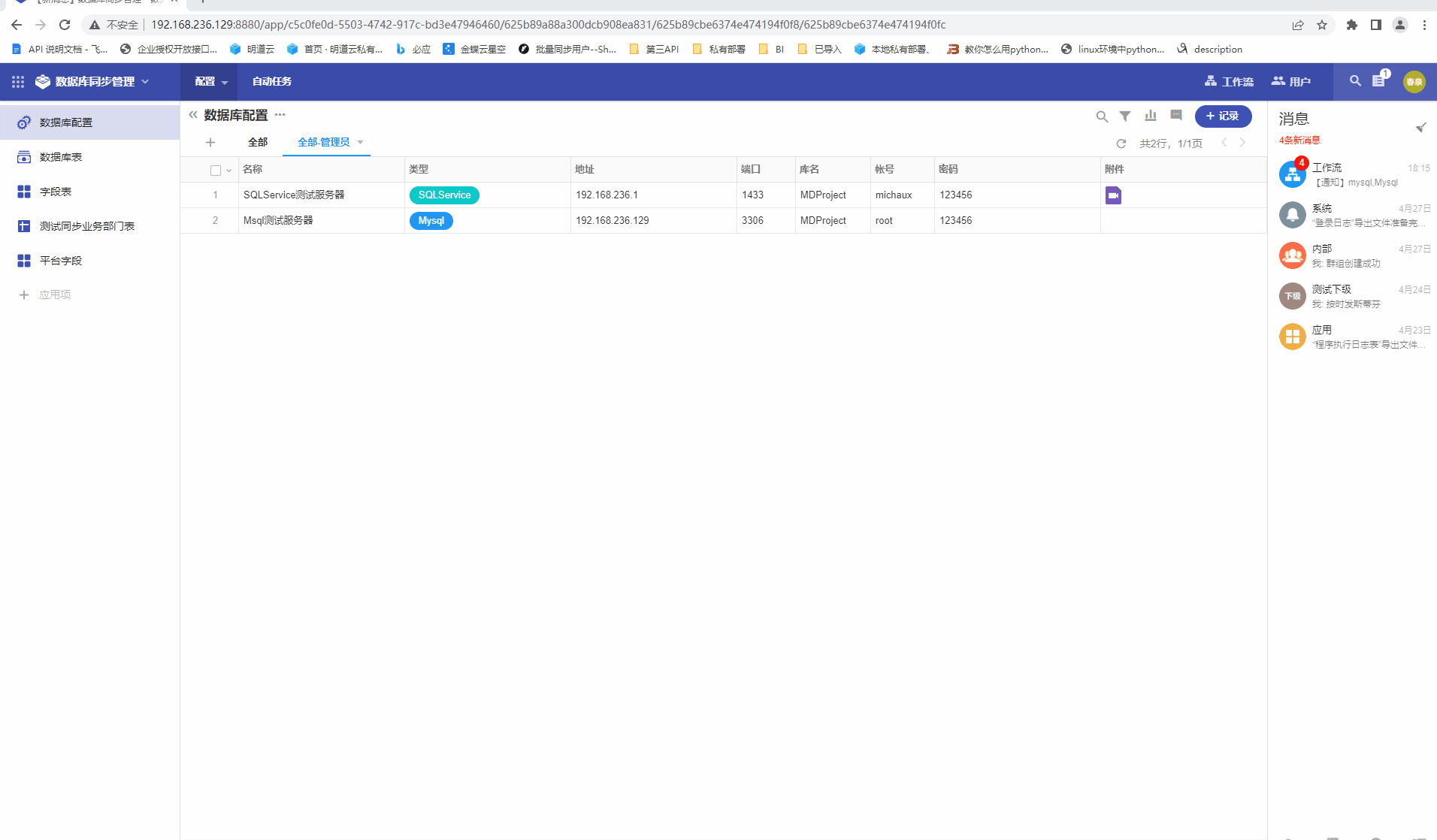
Task: Mark all messages as read checkmark
Action: [1420, 127]
